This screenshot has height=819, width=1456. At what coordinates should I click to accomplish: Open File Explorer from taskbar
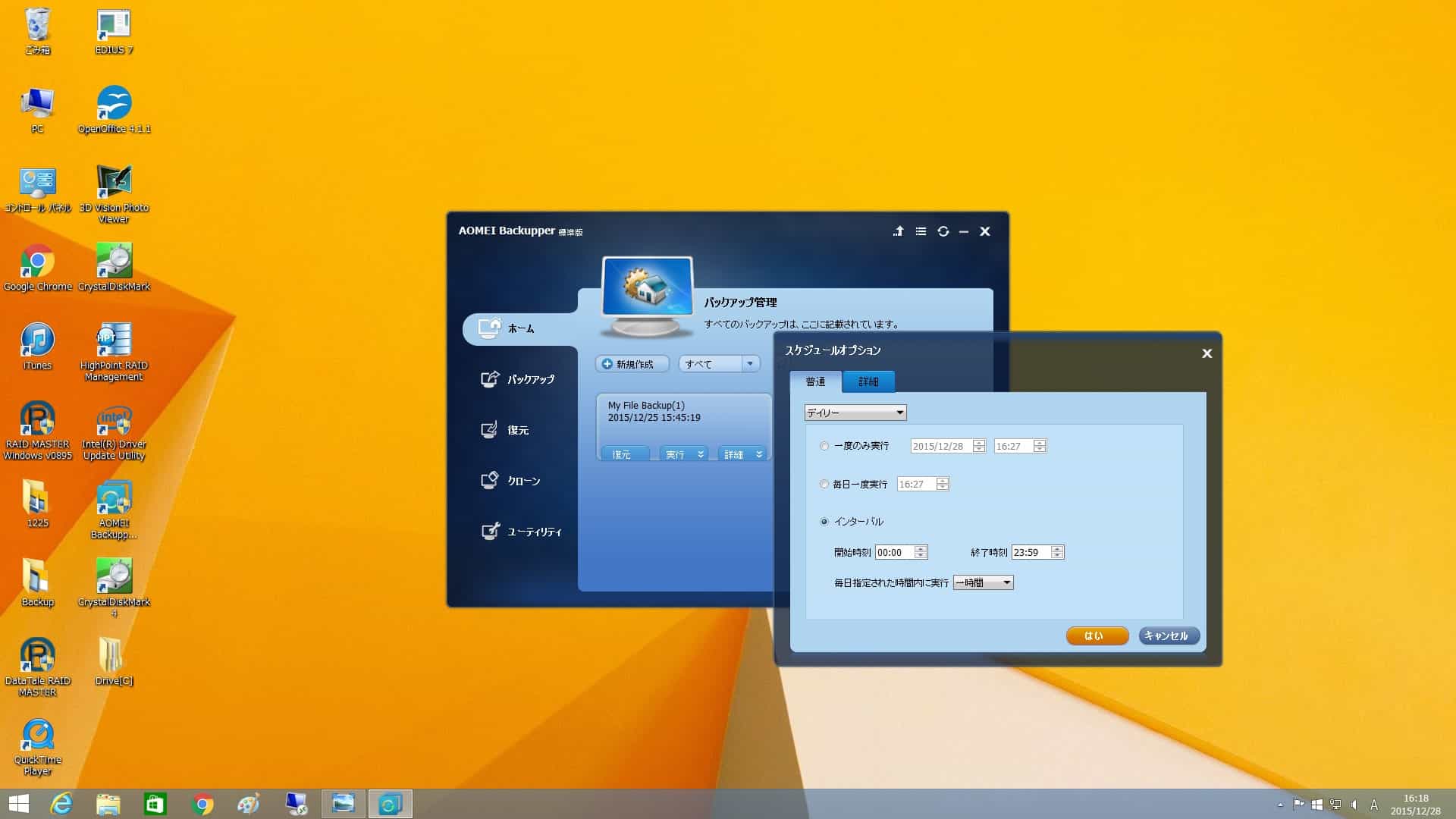(x=108, y=804)
